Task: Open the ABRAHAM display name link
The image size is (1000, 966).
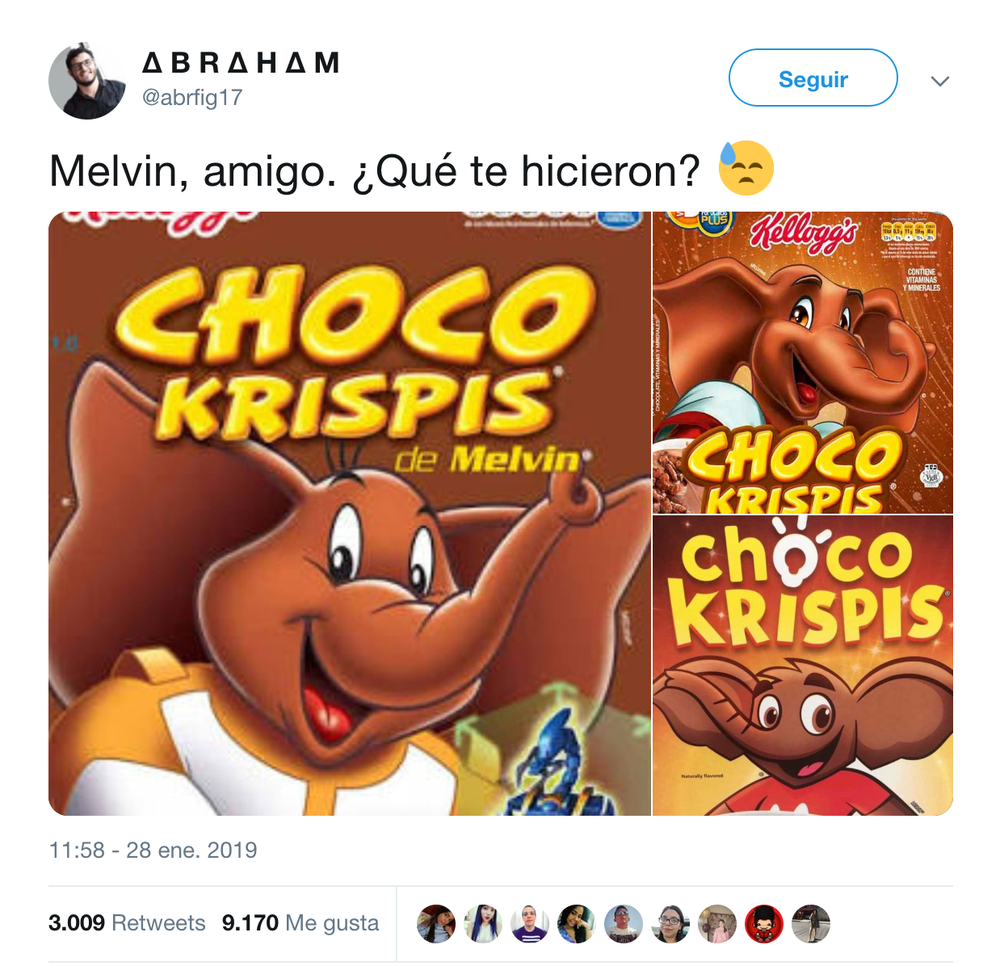Action: click(240, 63)
